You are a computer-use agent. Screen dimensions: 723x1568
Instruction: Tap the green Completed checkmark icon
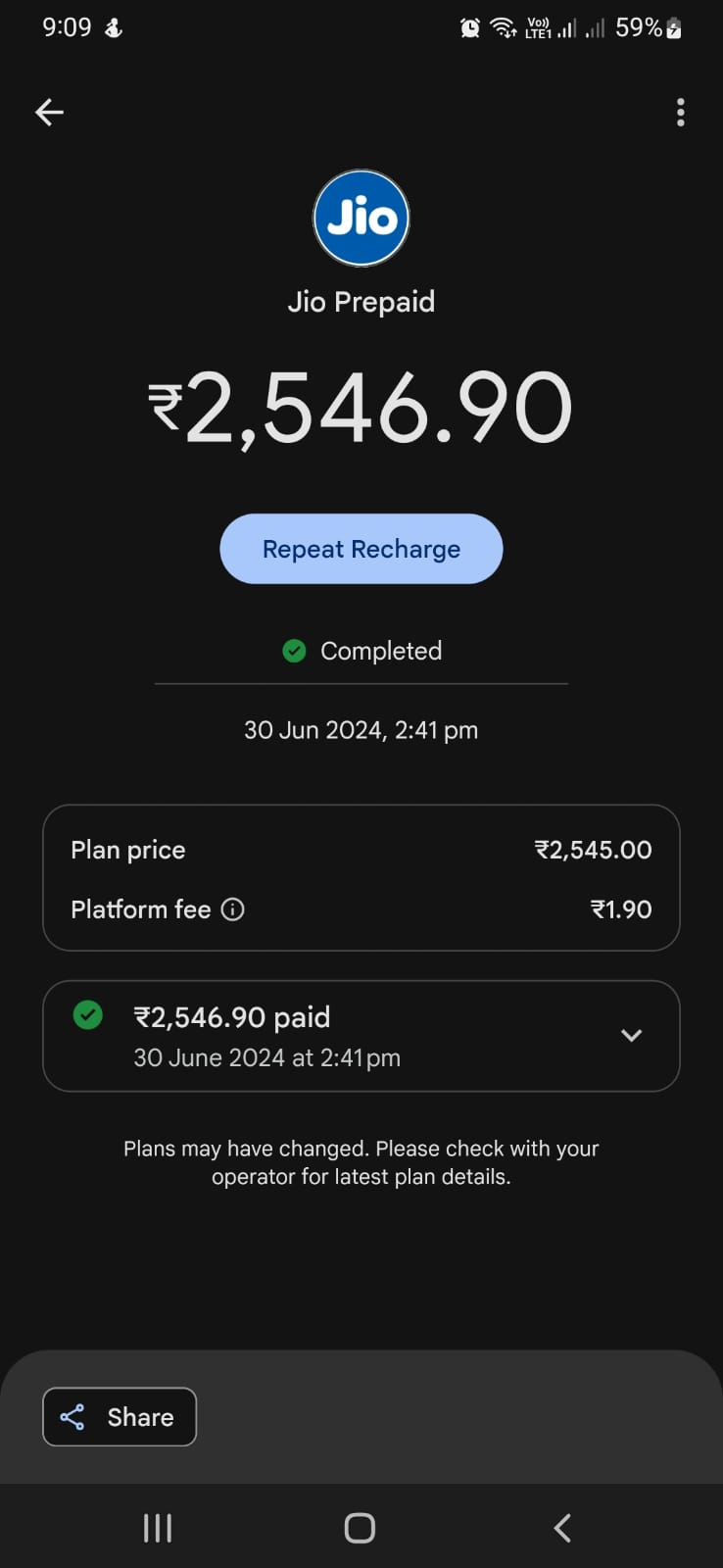pos(294,651)
